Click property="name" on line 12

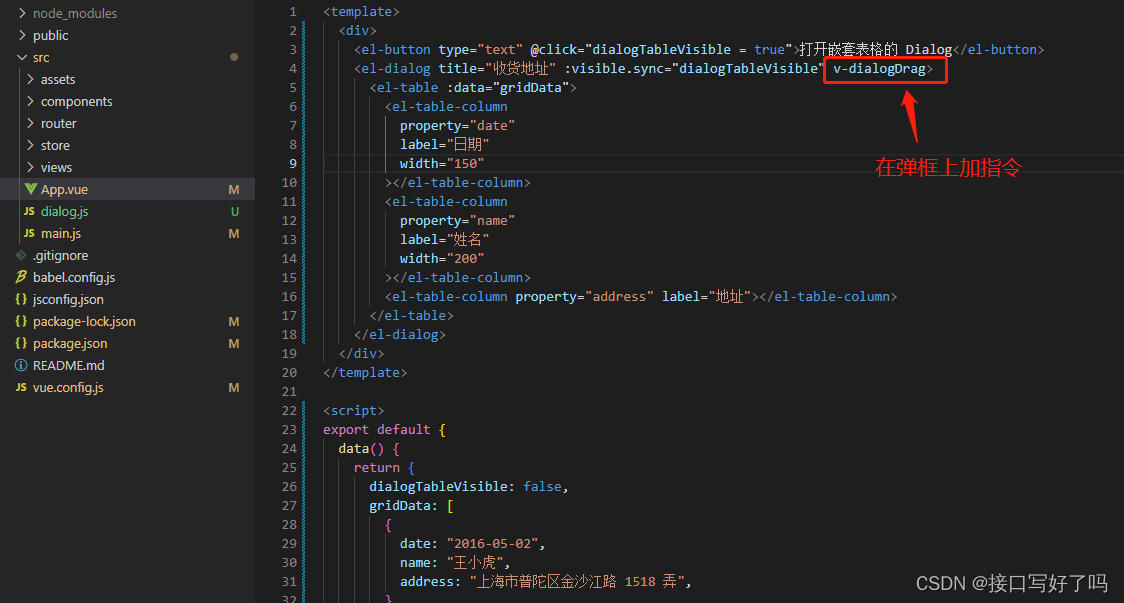[457, 221]
